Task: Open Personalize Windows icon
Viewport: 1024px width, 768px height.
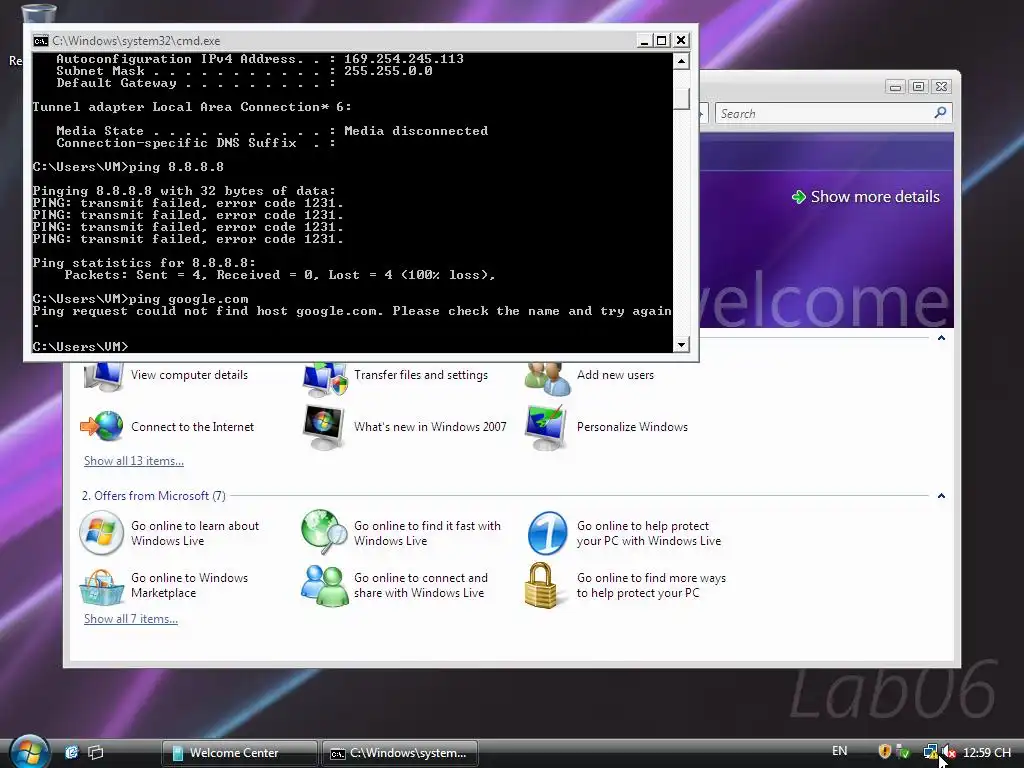Action: (547, 426)
